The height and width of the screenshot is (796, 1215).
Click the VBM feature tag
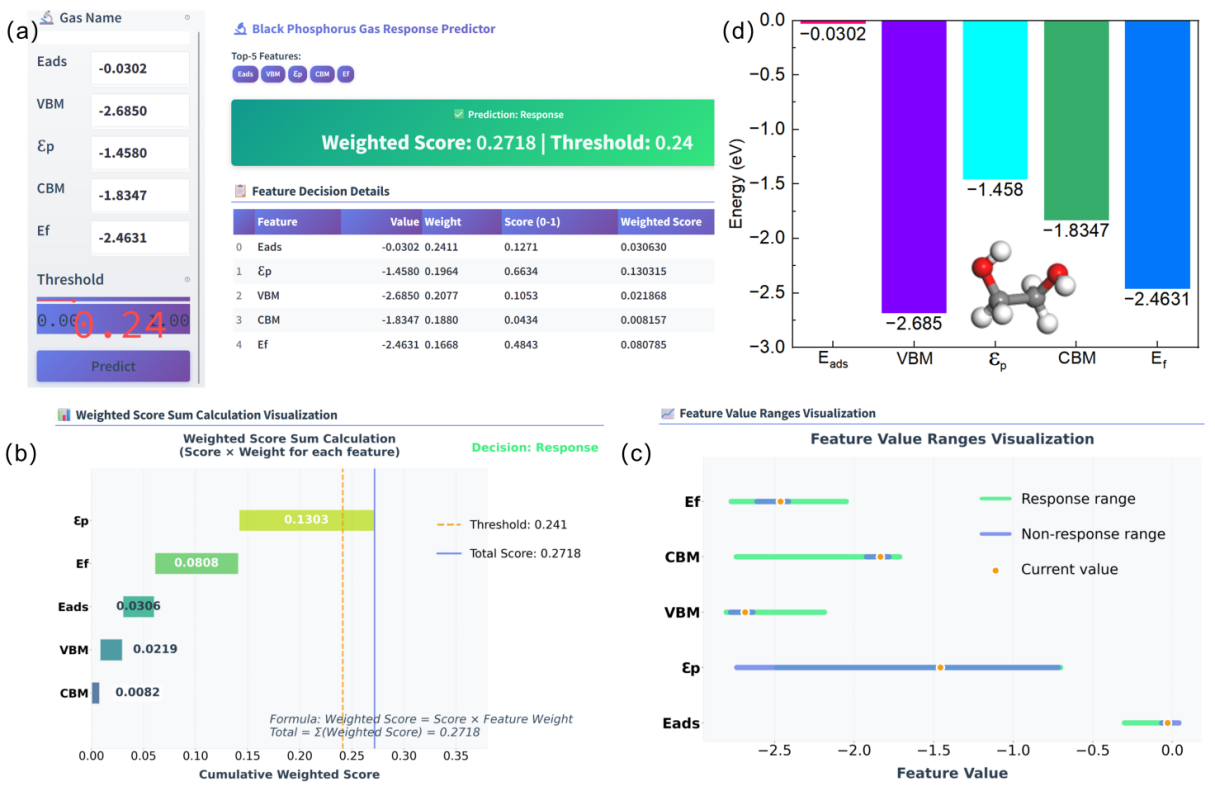[272, 74]
